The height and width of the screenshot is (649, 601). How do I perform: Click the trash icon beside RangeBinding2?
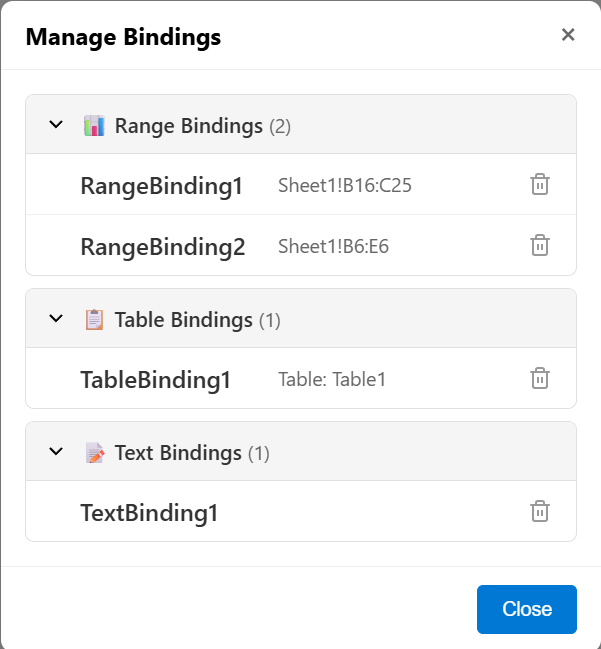point(539,245)
